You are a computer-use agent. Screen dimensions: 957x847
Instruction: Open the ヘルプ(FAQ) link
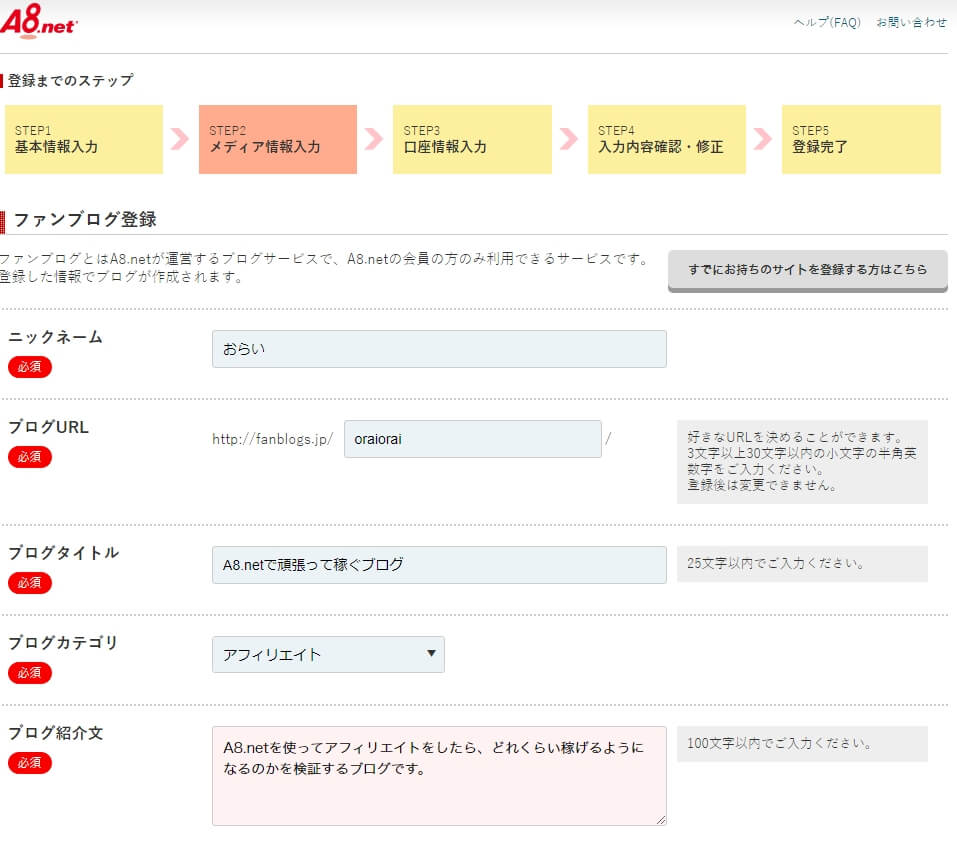click(827, 23)
